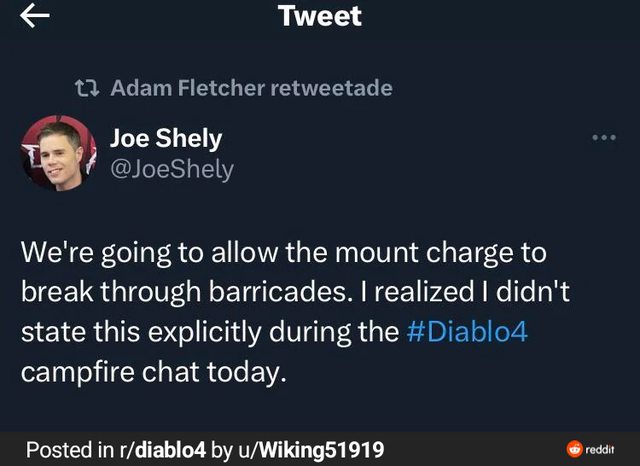Click the Reddit logo icon

(x=574, y=449)
